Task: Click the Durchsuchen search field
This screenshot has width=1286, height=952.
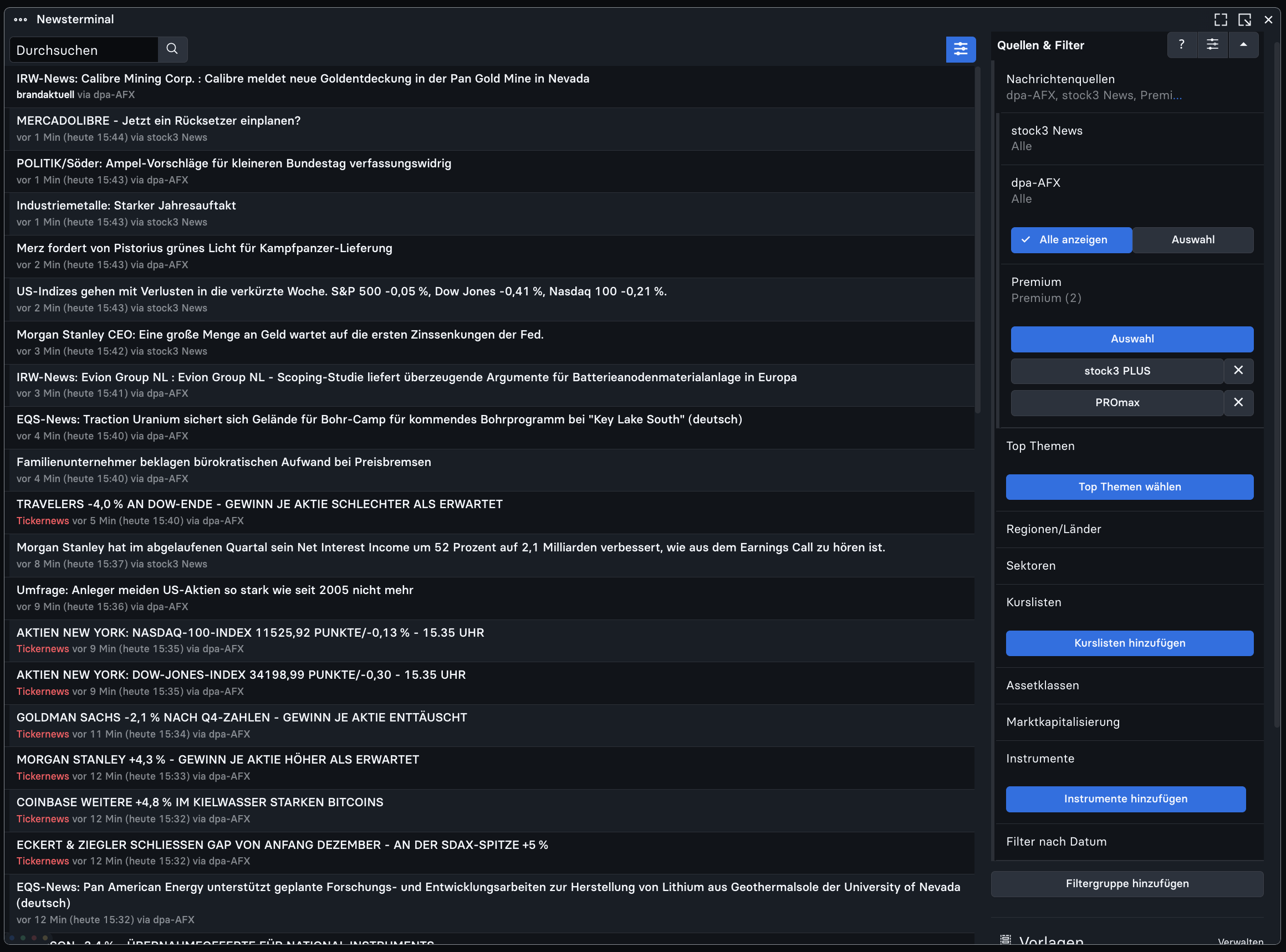Action: pyautogui.click(x=84, y=49)
